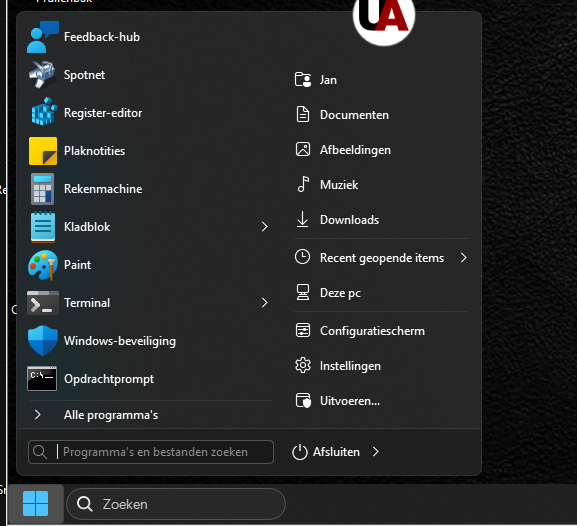
Task: Click the Downloads arrow icon
Action: tap(302, 219)
